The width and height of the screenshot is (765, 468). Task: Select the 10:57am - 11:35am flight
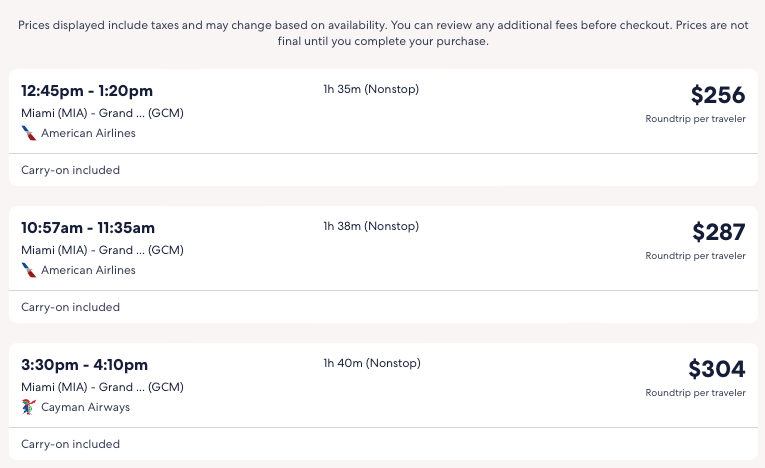[x=88, y=228]
